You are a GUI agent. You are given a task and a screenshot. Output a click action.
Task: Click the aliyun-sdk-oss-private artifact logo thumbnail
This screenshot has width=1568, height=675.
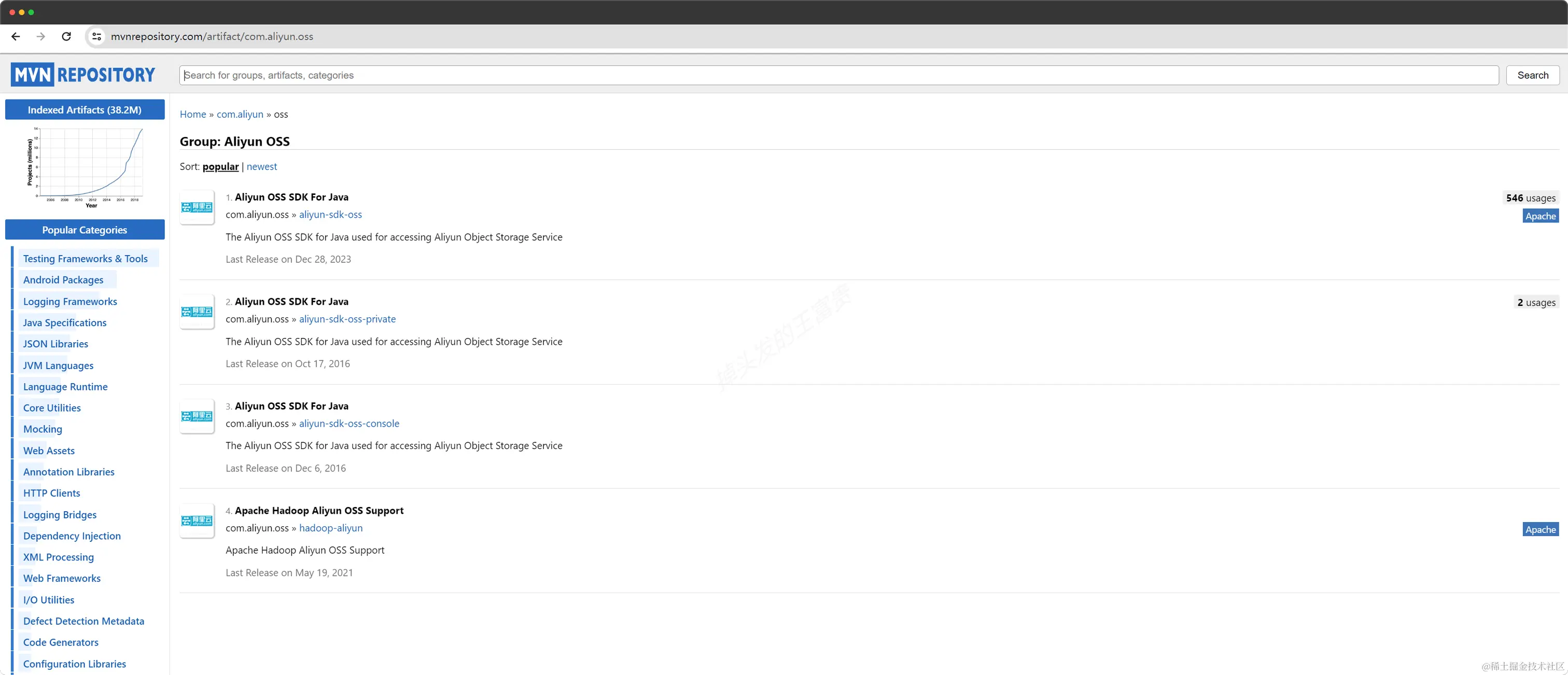click(x=197, y=312)
